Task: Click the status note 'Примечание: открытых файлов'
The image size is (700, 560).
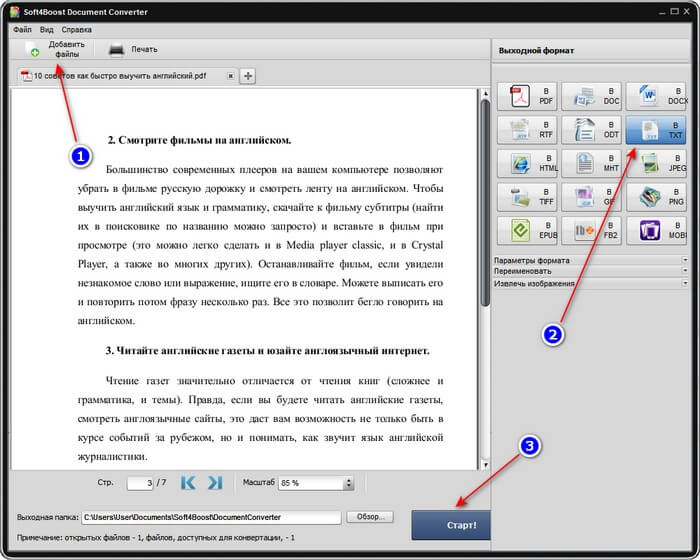Action: [156, 538]
